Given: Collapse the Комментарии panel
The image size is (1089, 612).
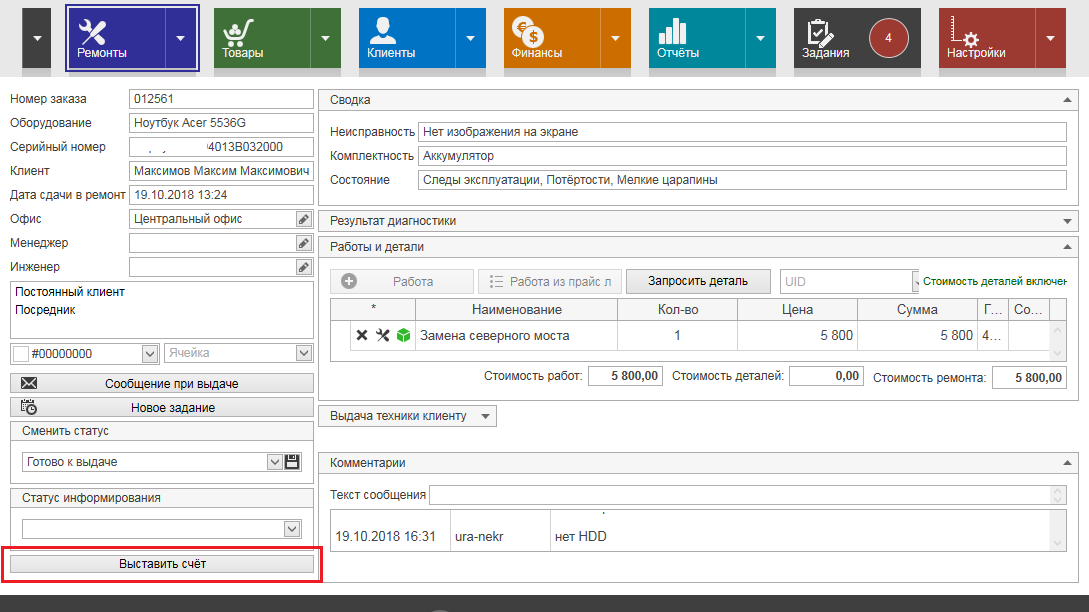Looking at the screenshot, I should pos(1067,463).
